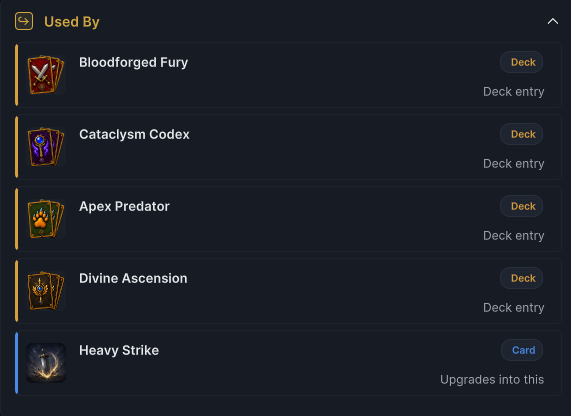Screen dimensions: 571x416
Task: Click the Card badge on Heavy Strike
Action: tap(522, 350)
